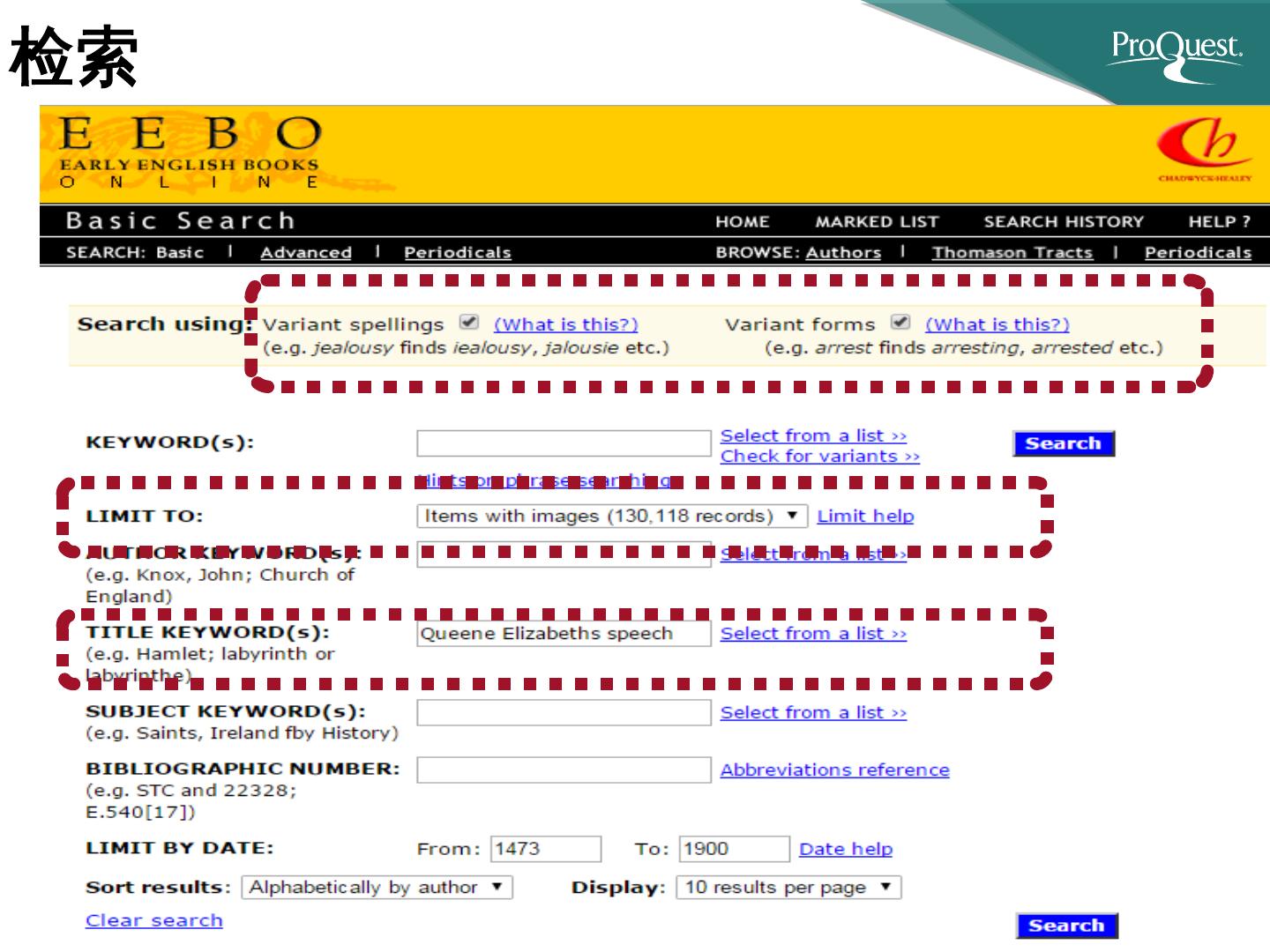
Task: Expand the Sort results dropdown
Action: (377, 887)
